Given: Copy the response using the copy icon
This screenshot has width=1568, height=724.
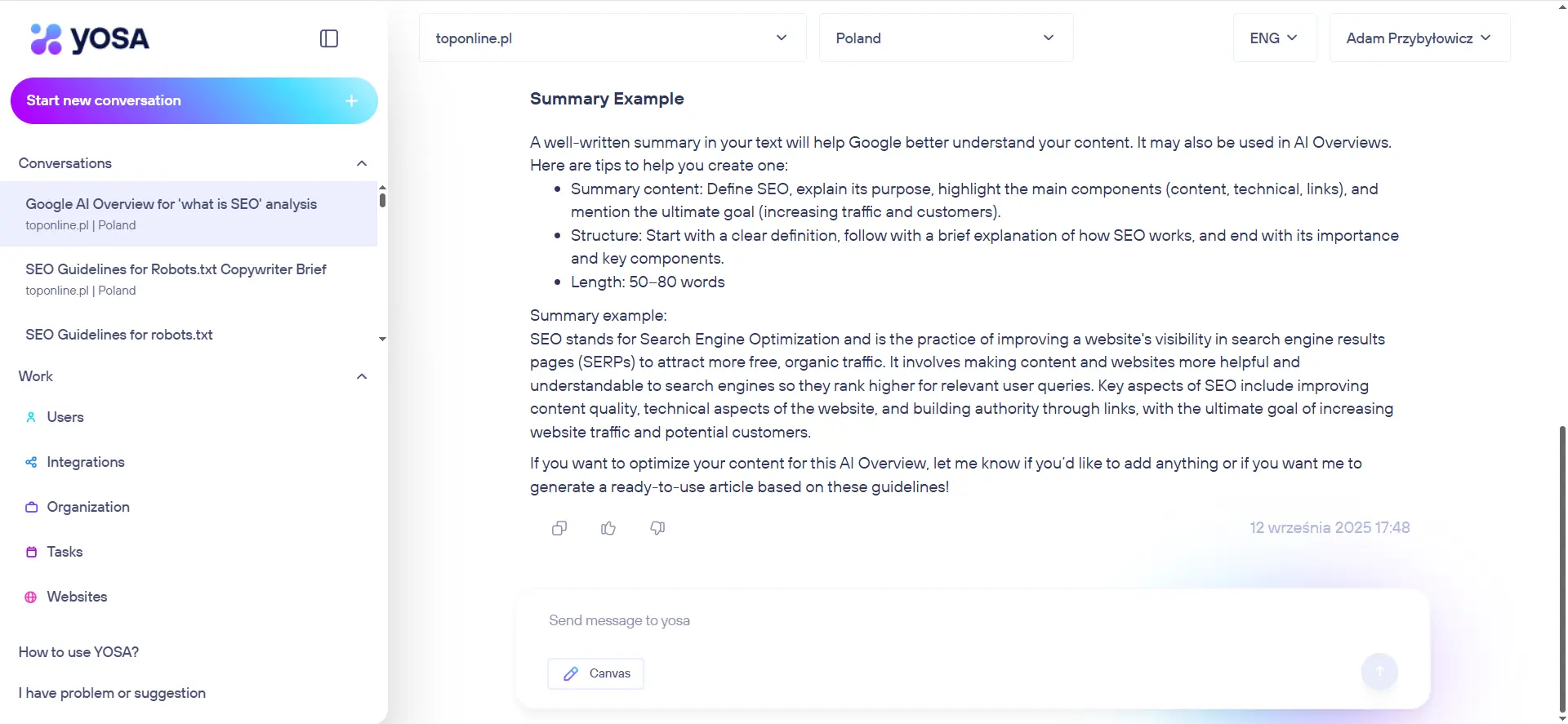Looking at the screenshot, I should click(x=559, y=528).
